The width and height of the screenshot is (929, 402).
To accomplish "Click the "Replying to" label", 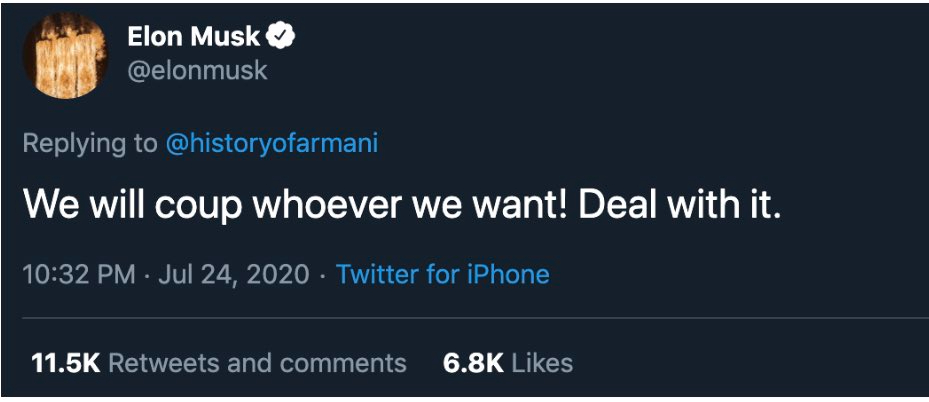I will click(90, 143).
